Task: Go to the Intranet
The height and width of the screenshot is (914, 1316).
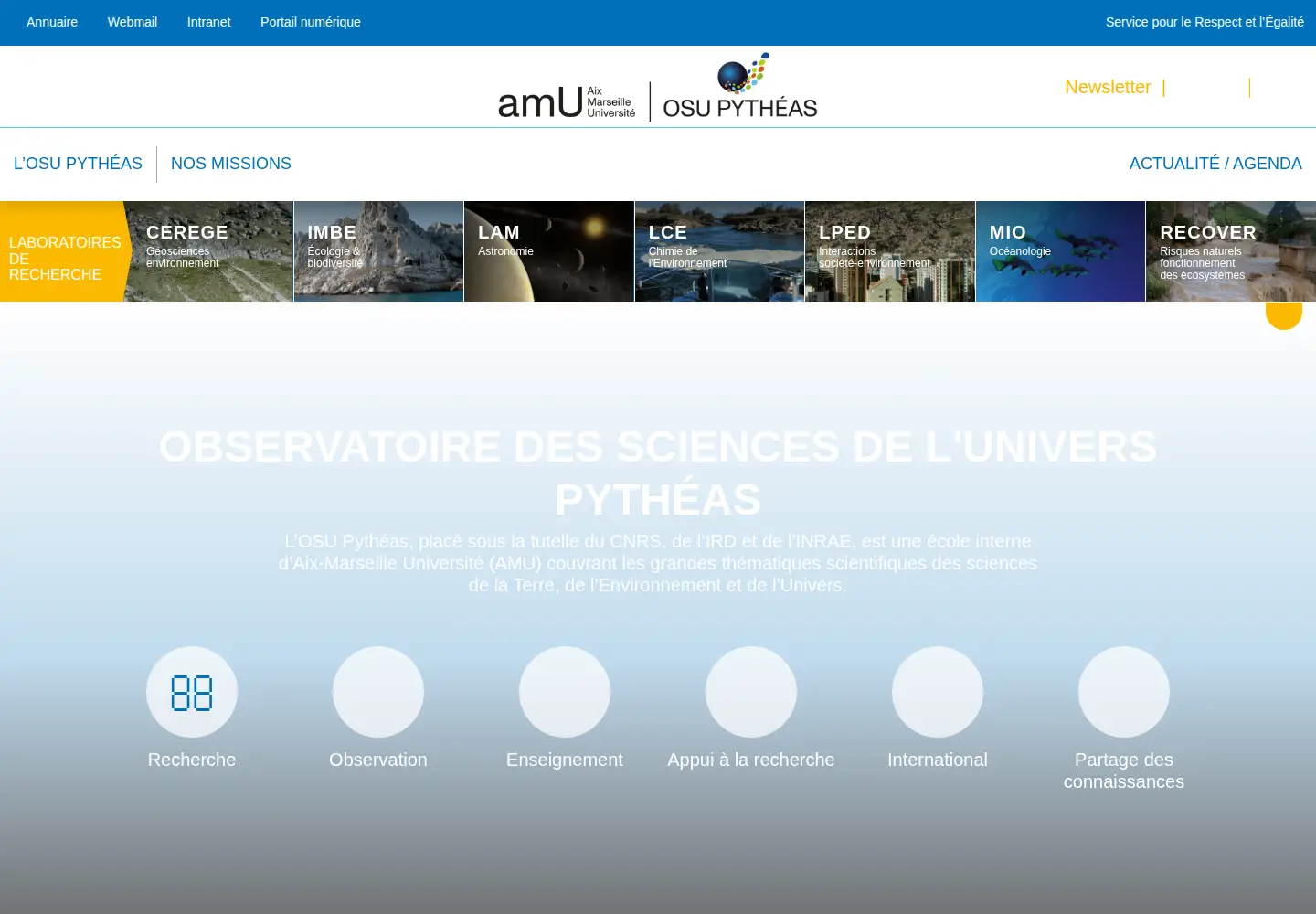Action: tap(209, 22)
